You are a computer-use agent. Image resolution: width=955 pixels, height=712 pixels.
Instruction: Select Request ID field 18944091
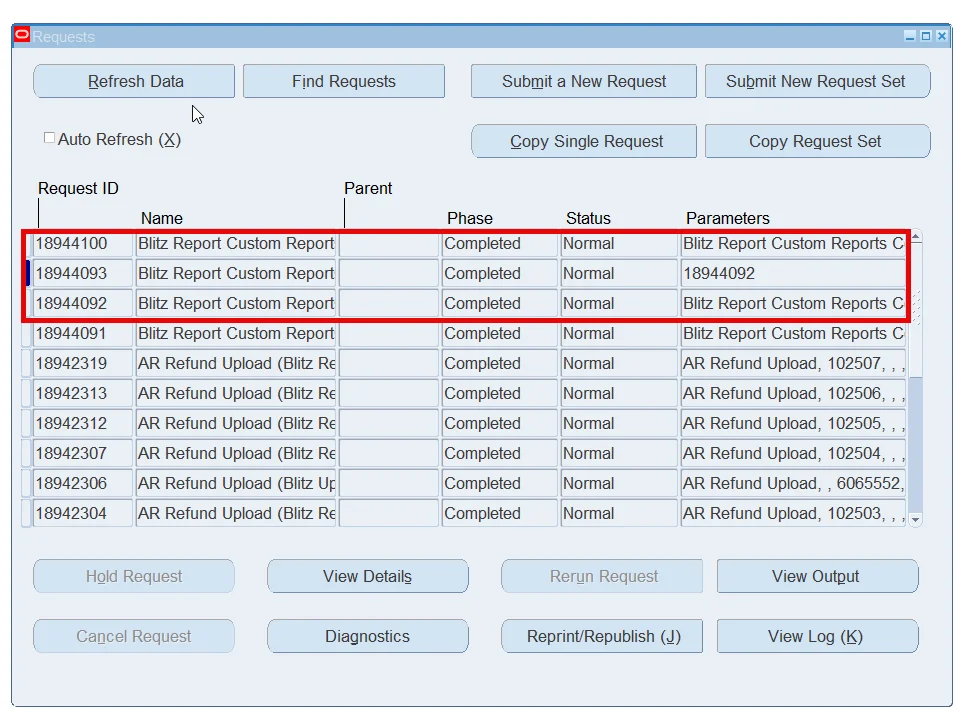click(x=83, y=333)
